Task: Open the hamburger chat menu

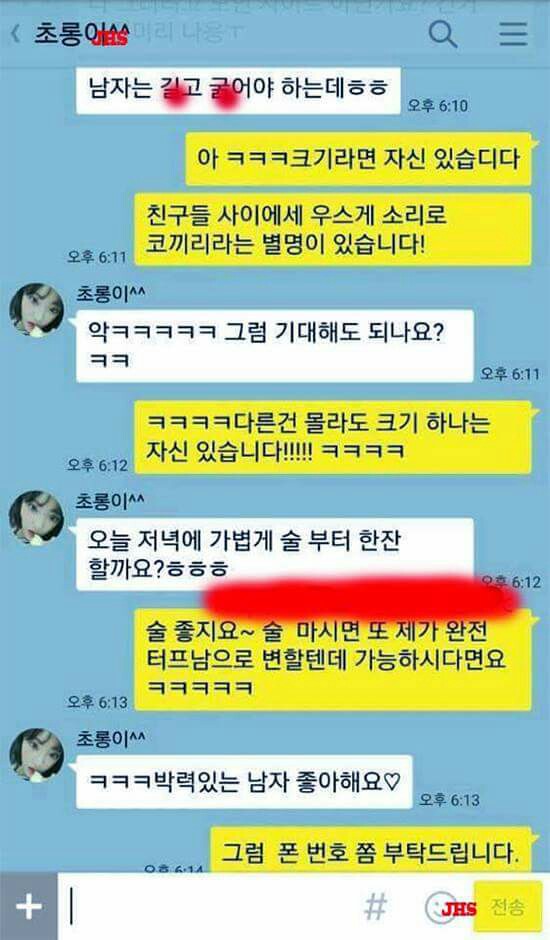Action: [514, 34]
